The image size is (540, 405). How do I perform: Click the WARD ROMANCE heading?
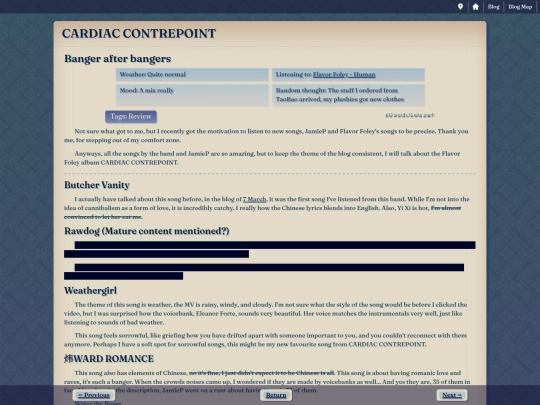[x=109, y=359]
